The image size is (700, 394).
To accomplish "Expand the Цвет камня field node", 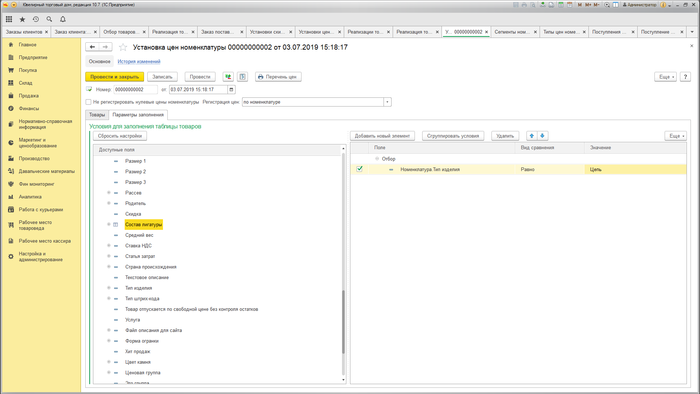I will (x=108, y=362).
